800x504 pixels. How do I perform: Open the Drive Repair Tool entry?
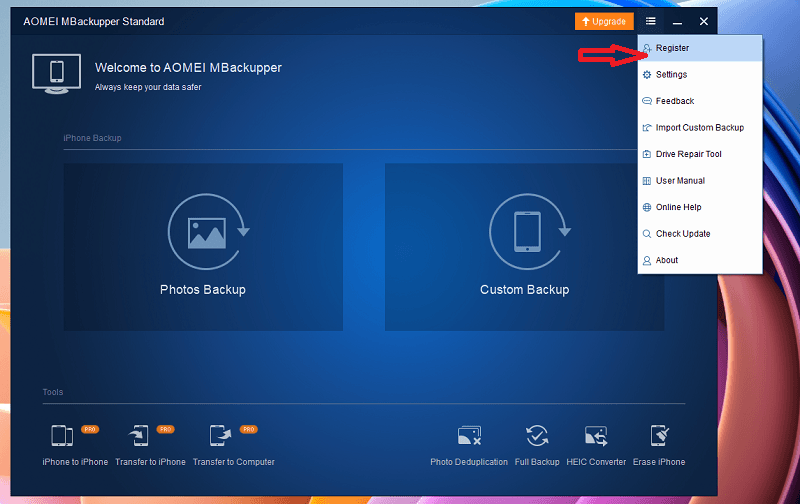(x=688, y=154)
